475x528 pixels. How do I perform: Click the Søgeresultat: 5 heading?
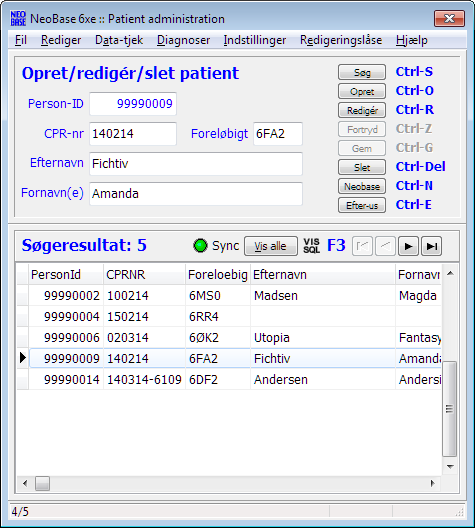84,245
